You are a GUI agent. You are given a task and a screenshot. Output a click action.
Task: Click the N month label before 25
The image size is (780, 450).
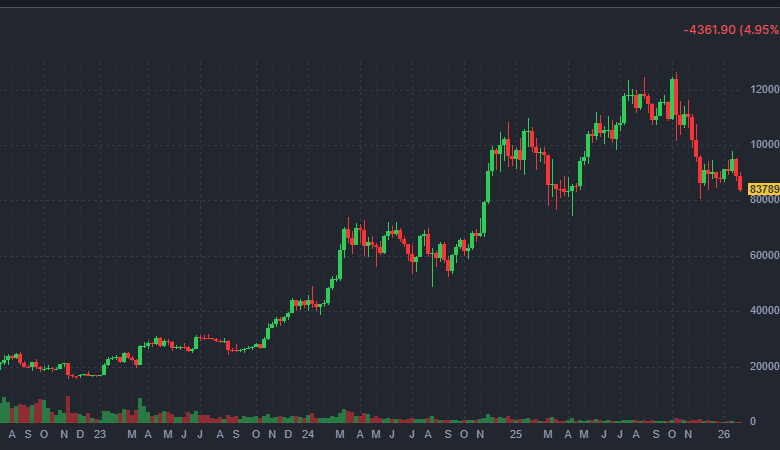coord(480,435)
